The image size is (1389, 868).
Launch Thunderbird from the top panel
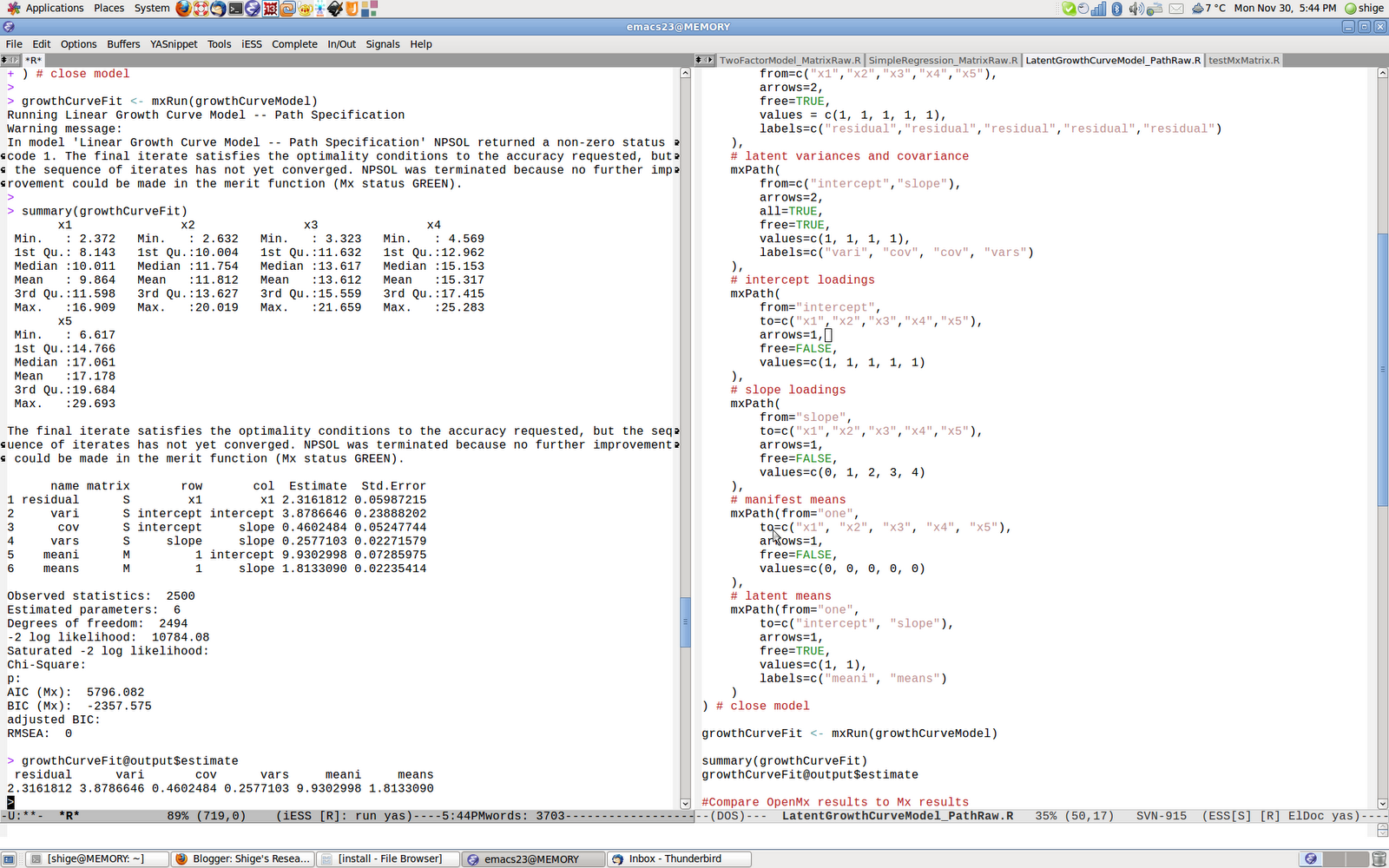pos(218,9)
